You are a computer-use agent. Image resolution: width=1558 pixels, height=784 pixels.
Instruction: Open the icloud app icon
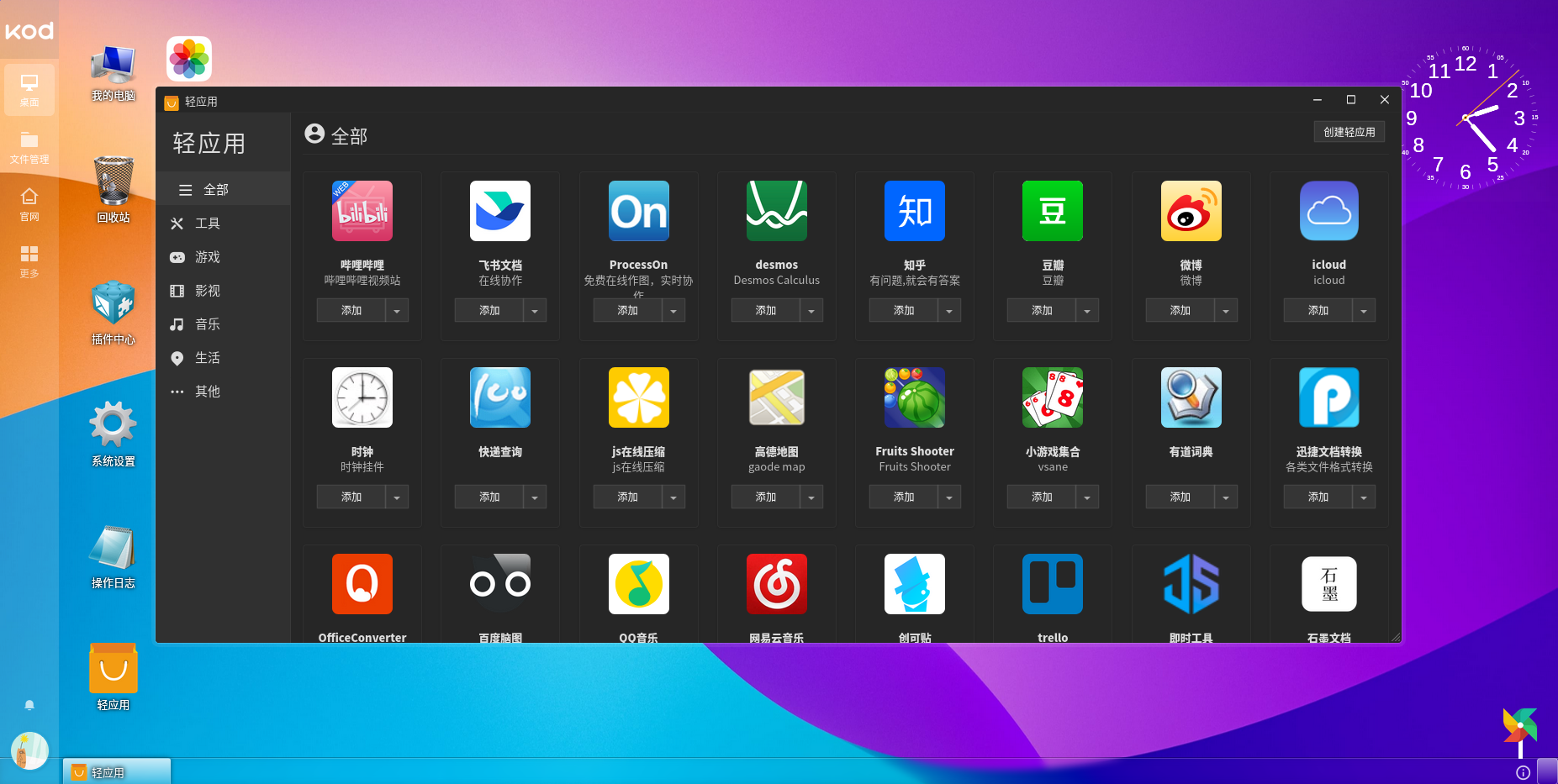coord(1329,211)
